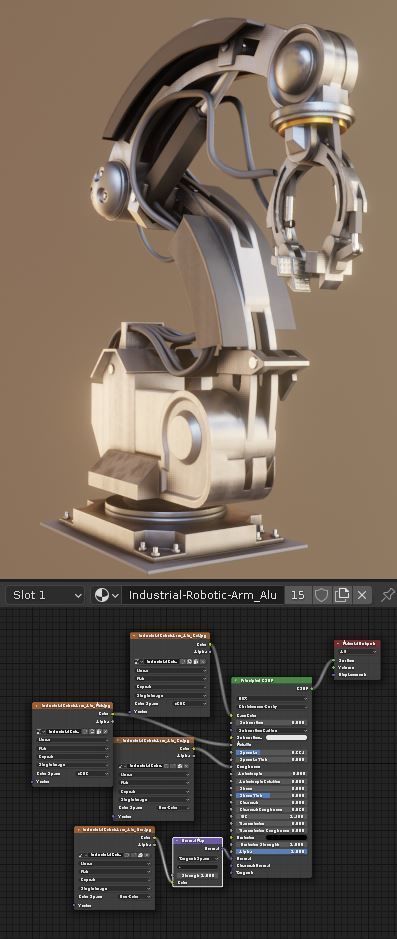
Task: Click the Surface socket on Material Output
Action: [335, 660]
